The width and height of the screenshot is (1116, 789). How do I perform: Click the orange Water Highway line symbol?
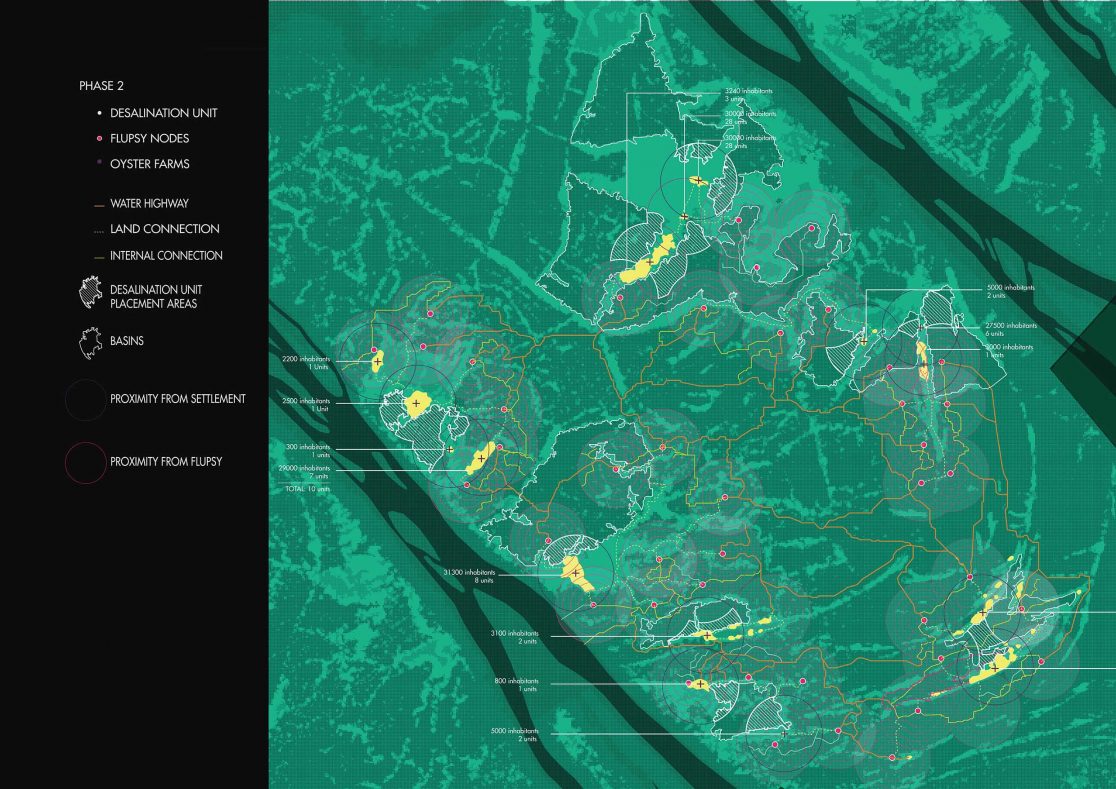[88, 204]
